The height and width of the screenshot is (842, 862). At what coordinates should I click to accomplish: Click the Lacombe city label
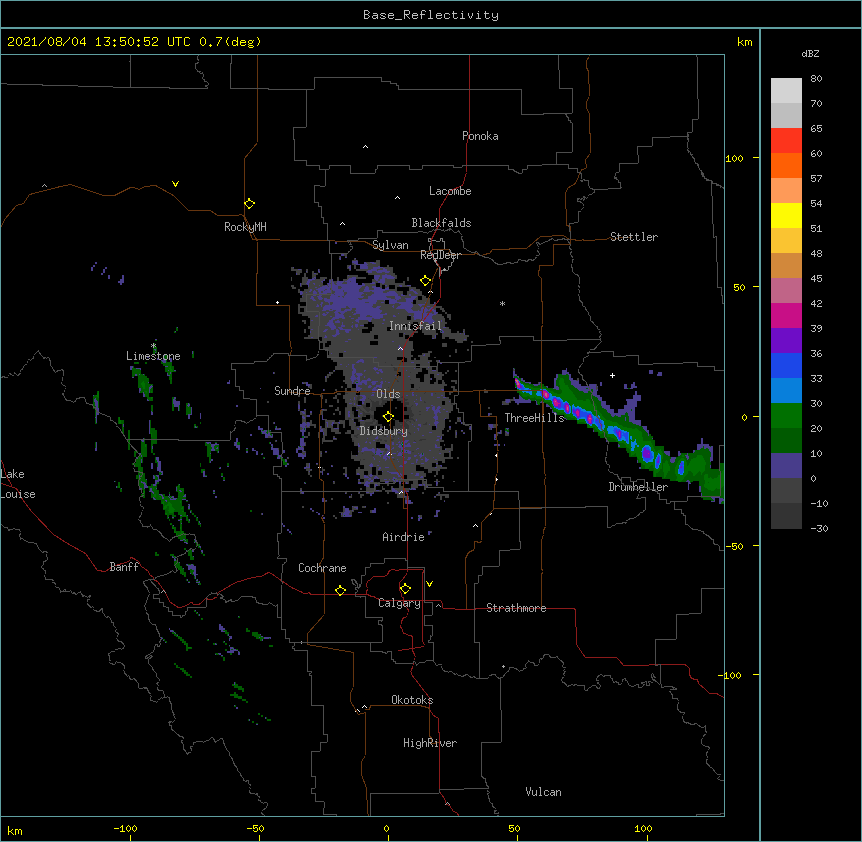tap(450, 191)
